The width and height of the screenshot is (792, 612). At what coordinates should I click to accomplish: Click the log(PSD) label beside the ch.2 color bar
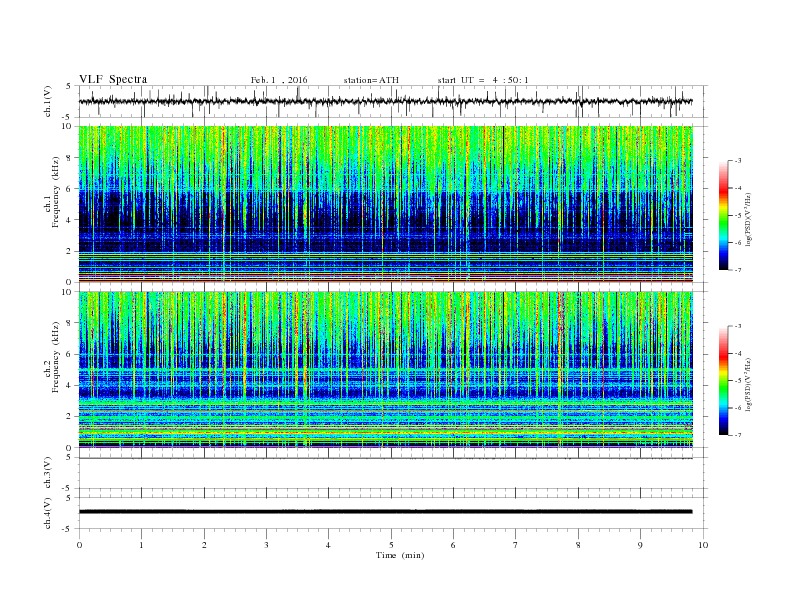pos(748,384)
